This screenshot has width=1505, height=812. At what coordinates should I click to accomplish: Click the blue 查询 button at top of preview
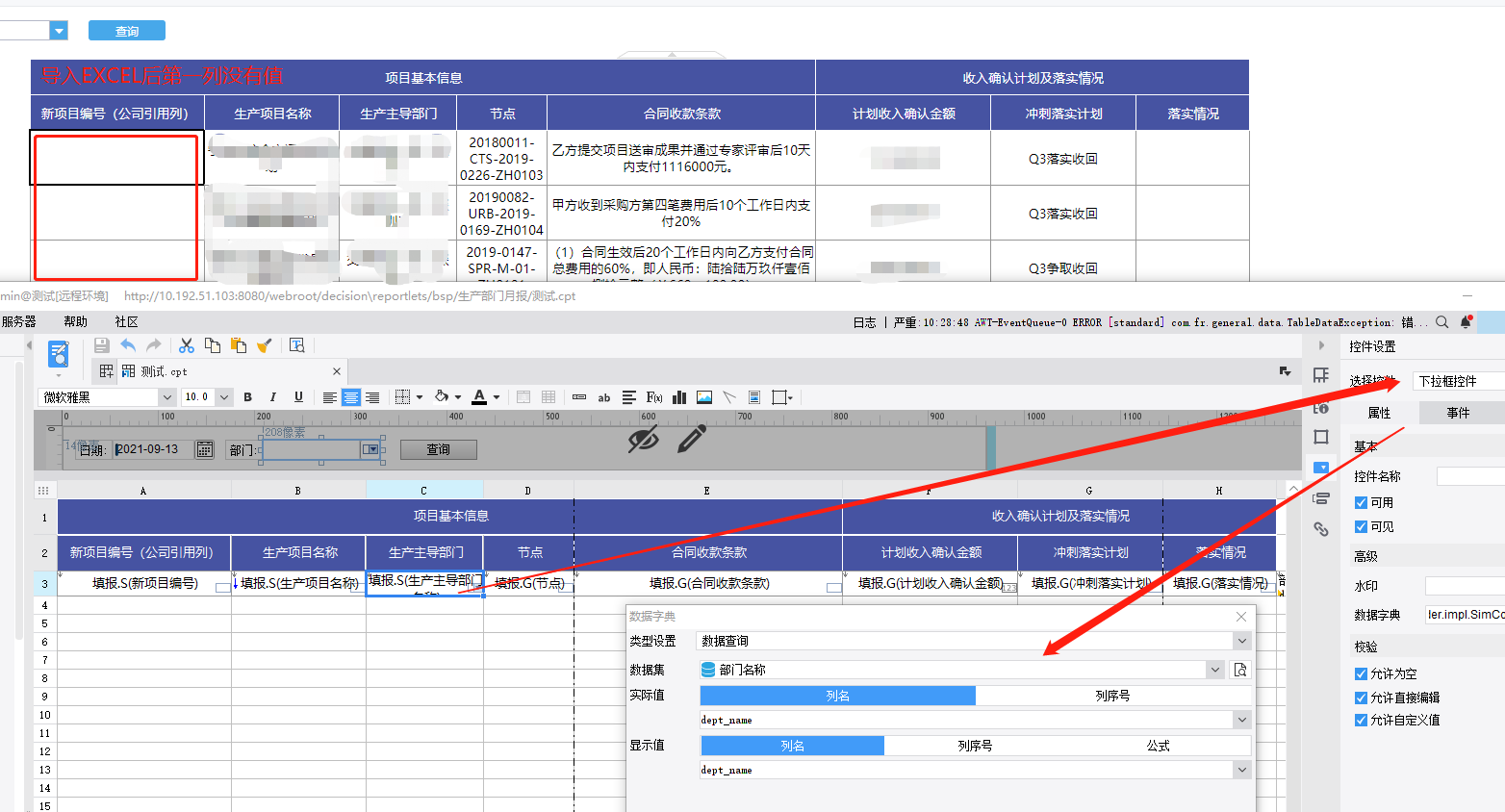[x=127, y=31]
